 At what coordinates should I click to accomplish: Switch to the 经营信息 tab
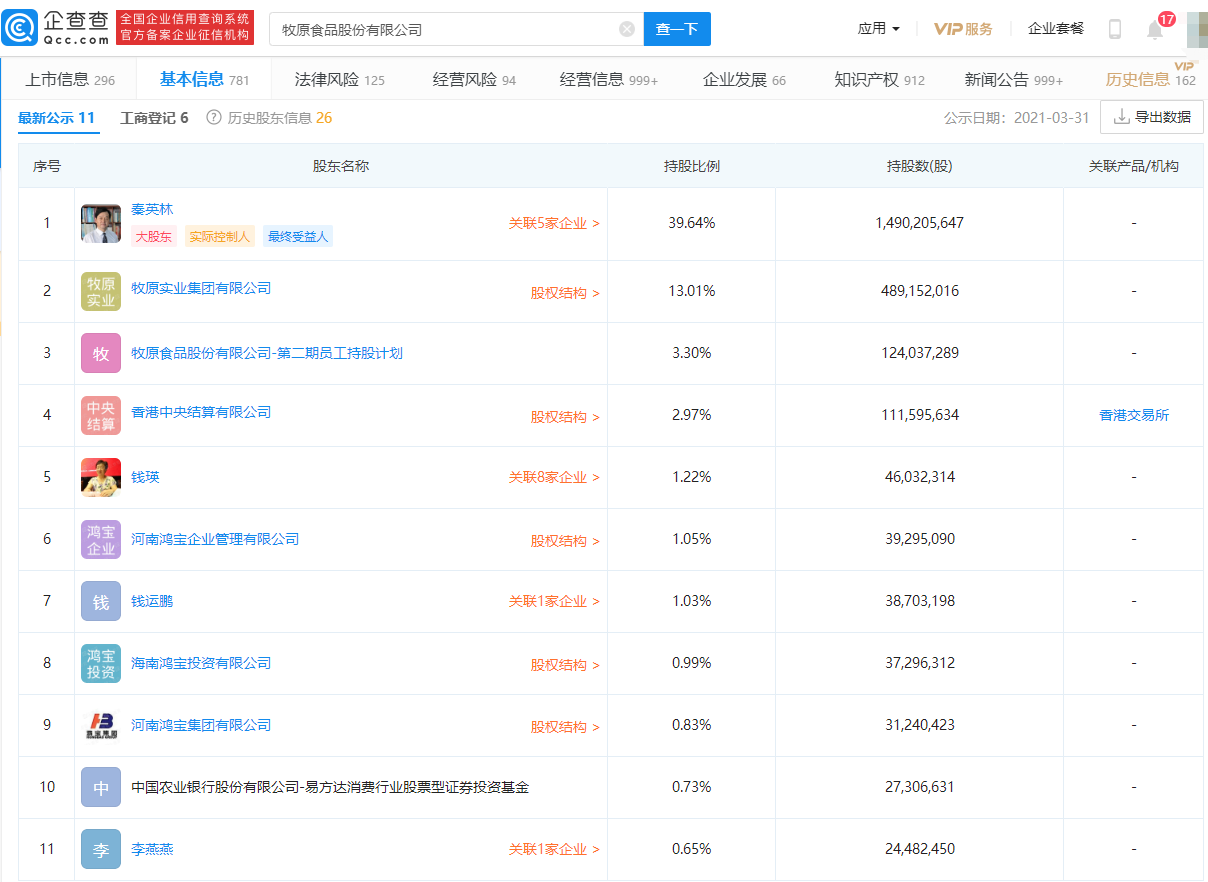point(609,80)
